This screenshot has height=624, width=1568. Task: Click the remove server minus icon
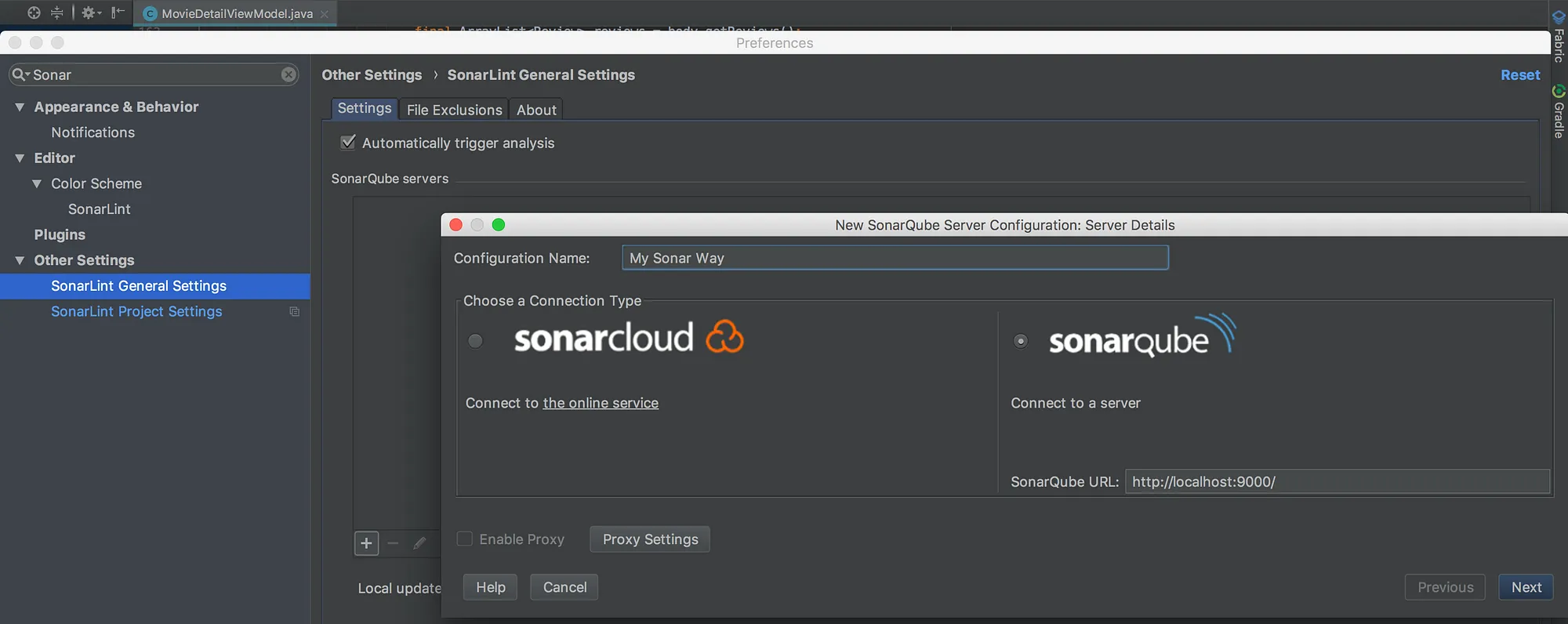(x=393, y=542)
